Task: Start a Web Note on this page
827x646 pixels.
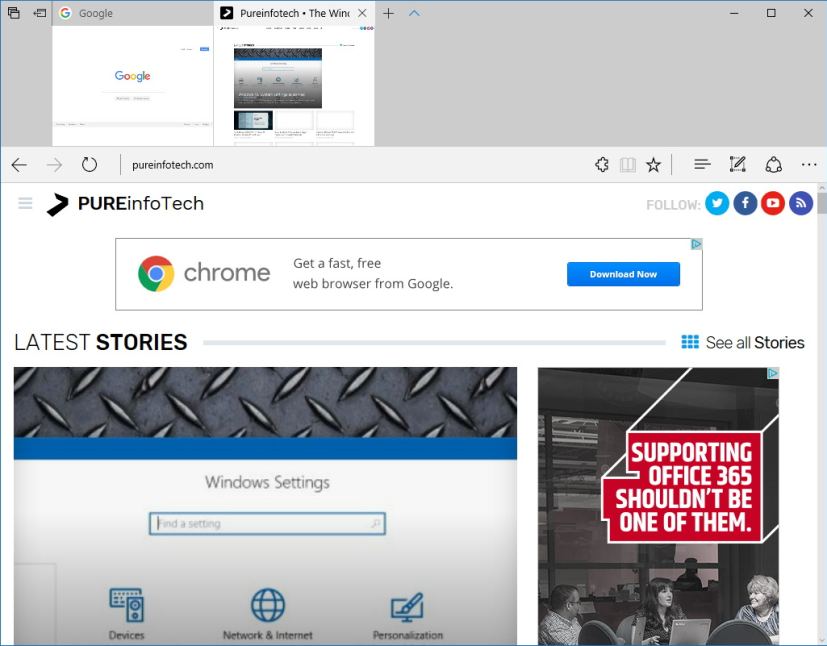Action: pyautogui.click(x=737, y=164)
